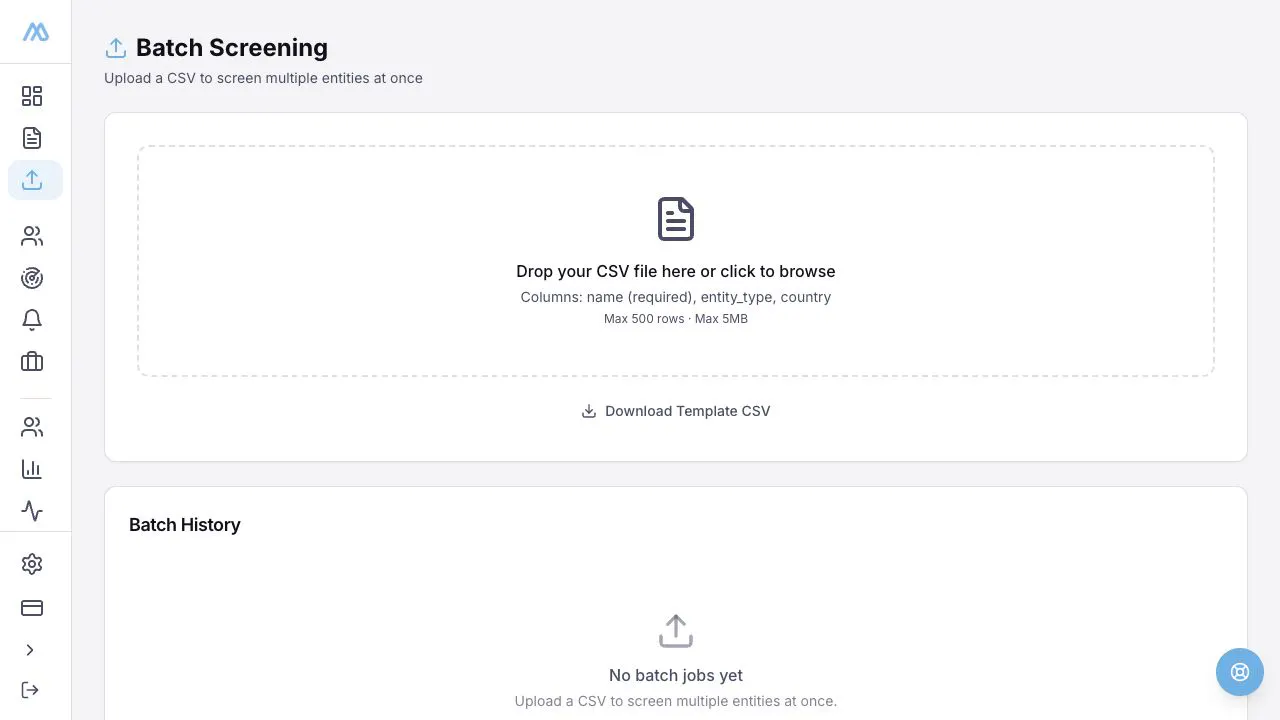Click the CSV drop zone to browse
Image resolution: width=1280 pixels, height=720 pixels.
(x=676, y=261)
